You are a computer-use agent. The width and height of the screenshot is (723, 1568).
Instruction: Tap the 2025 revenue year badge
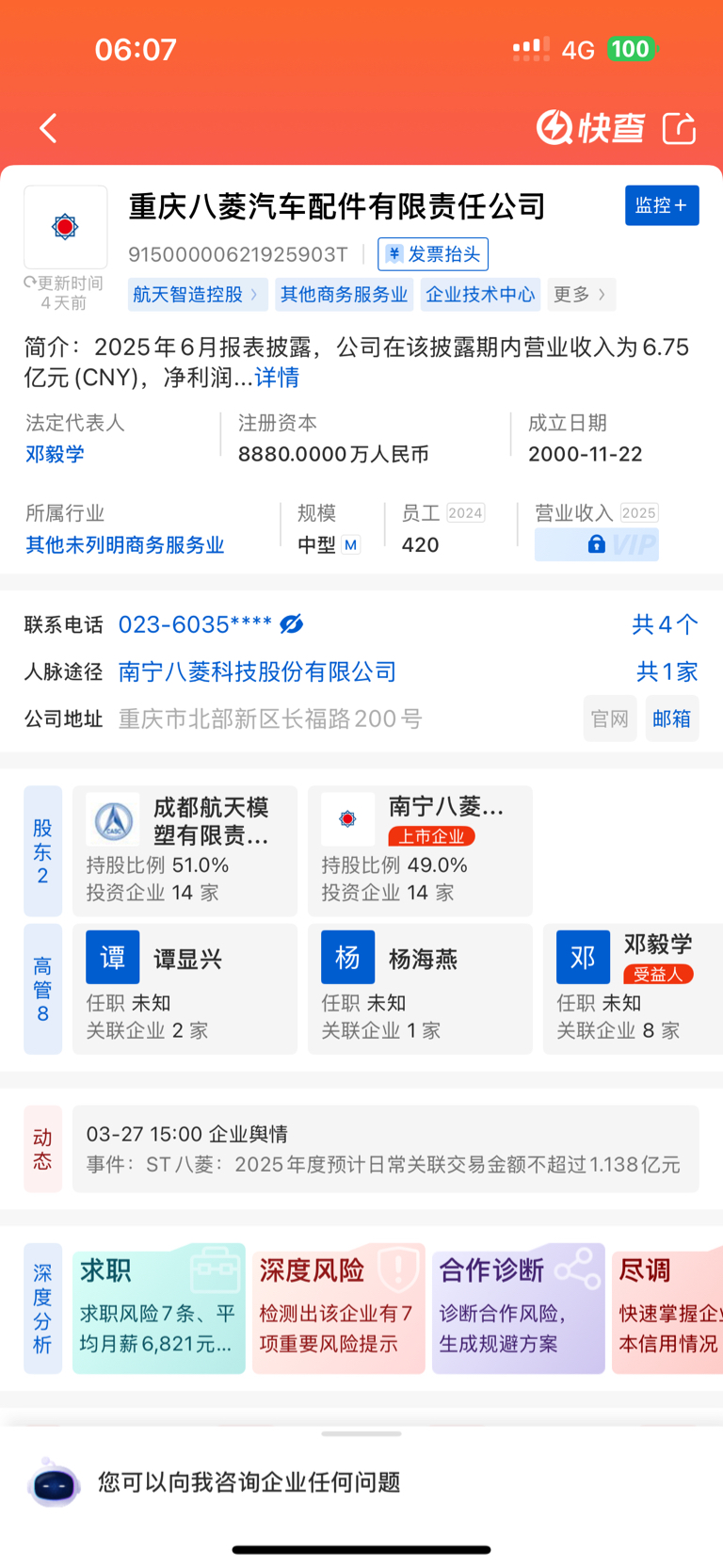(638, 513)
